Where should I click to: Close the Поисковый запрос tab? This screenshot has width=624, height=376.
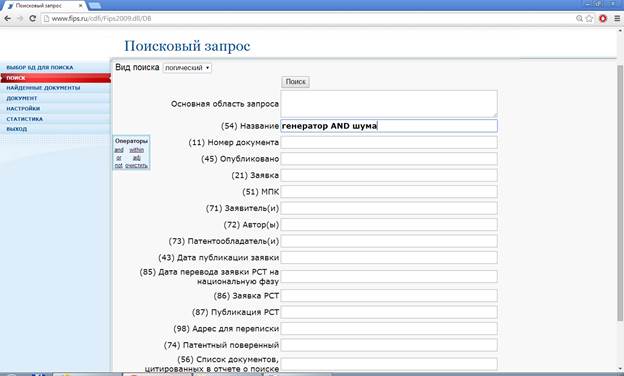pyautogui.click(x=81, y=6)
